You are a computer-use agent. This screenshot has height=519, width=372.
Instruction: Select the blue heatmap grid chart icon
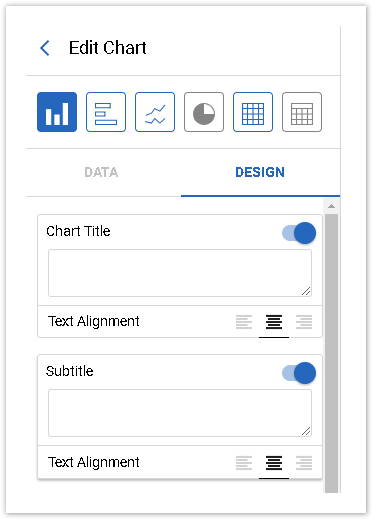tap(253, 112)
